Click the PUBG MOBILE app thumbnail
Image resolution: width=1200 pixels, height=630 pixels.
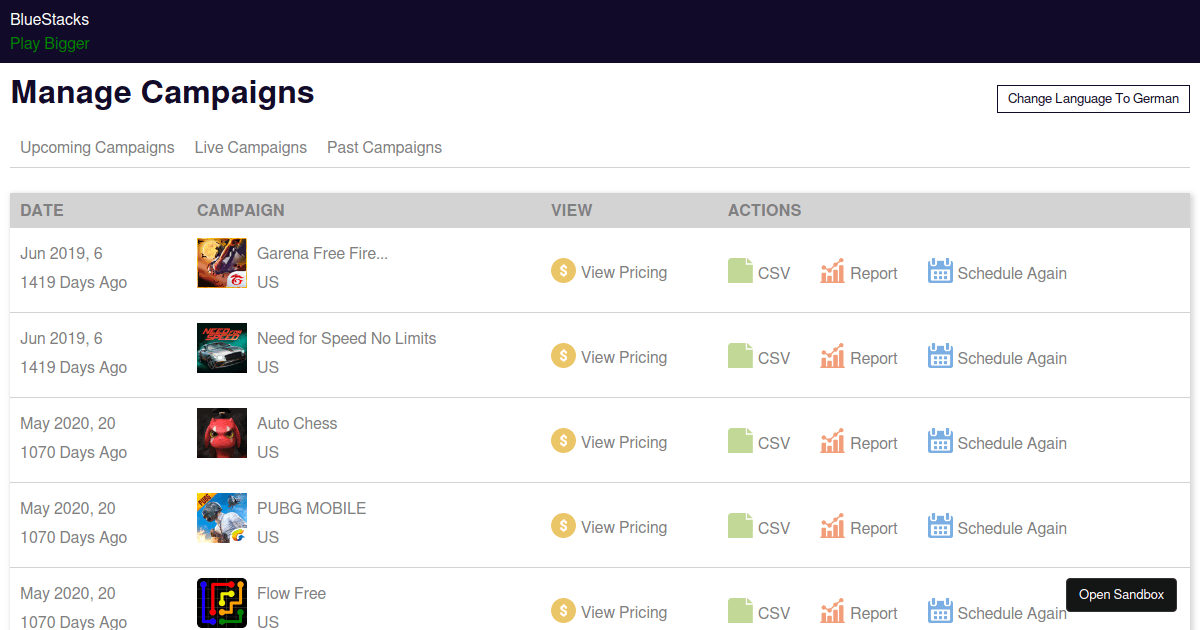click(221, 518)
